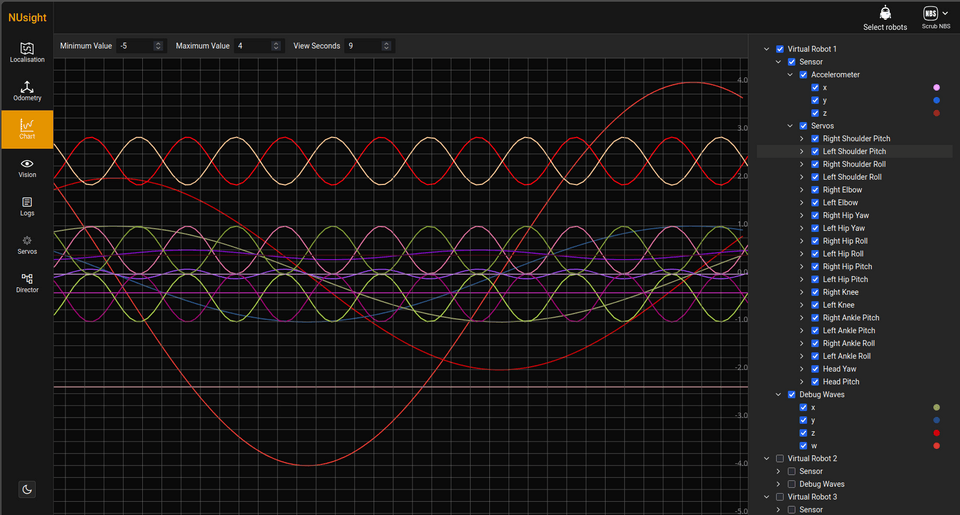Image resolution: width=960 pixels, height=515 pixels.
Task: Change color of Debug Waves z swatch
Action: (x=936, y=433)
